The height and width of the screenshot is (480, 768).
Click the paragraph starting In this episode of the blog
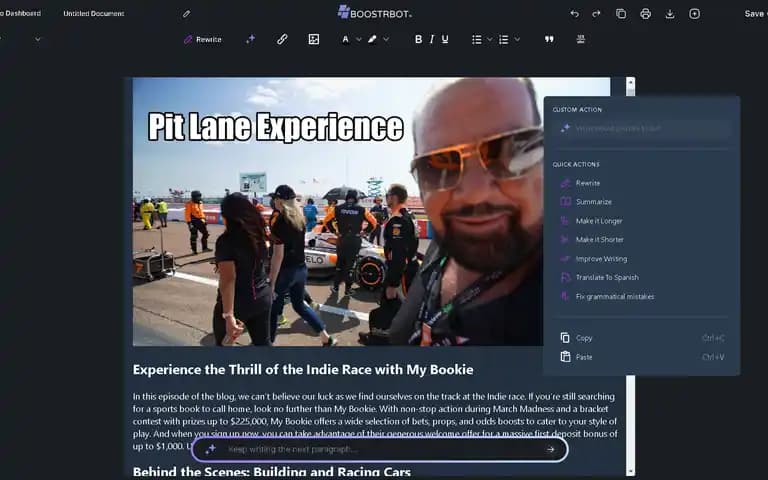pos(375,421)
